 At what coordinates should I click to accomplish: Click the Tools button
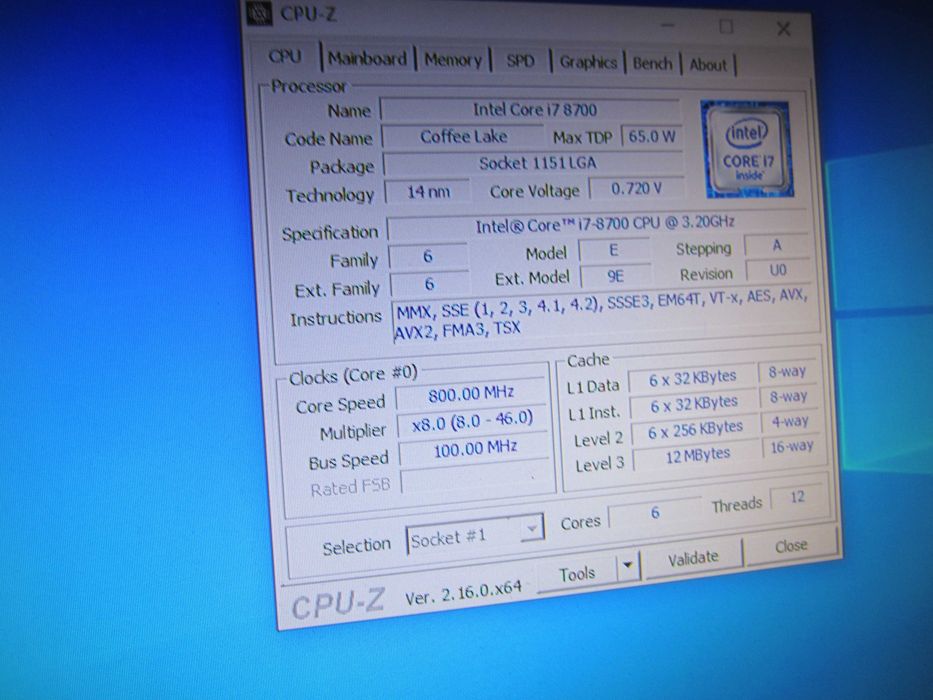coord(577,573)
